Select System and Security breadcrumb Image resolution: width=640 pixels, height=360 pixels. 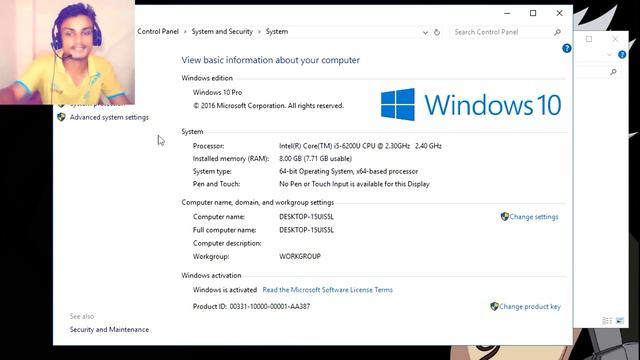(222, 31)
